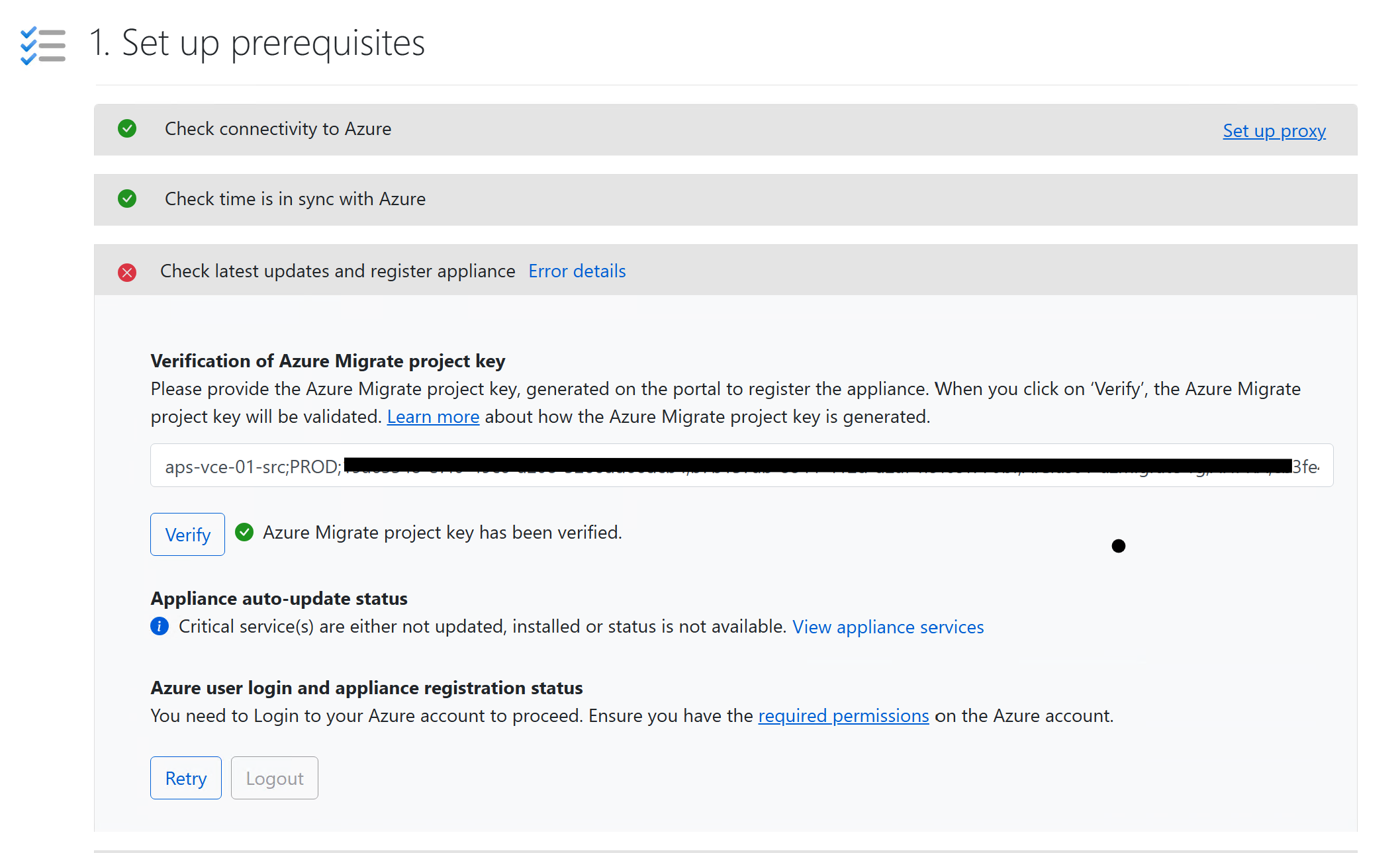Click green check beside connectivity to Azure
Screen dimensions: 1400x853
127,128
